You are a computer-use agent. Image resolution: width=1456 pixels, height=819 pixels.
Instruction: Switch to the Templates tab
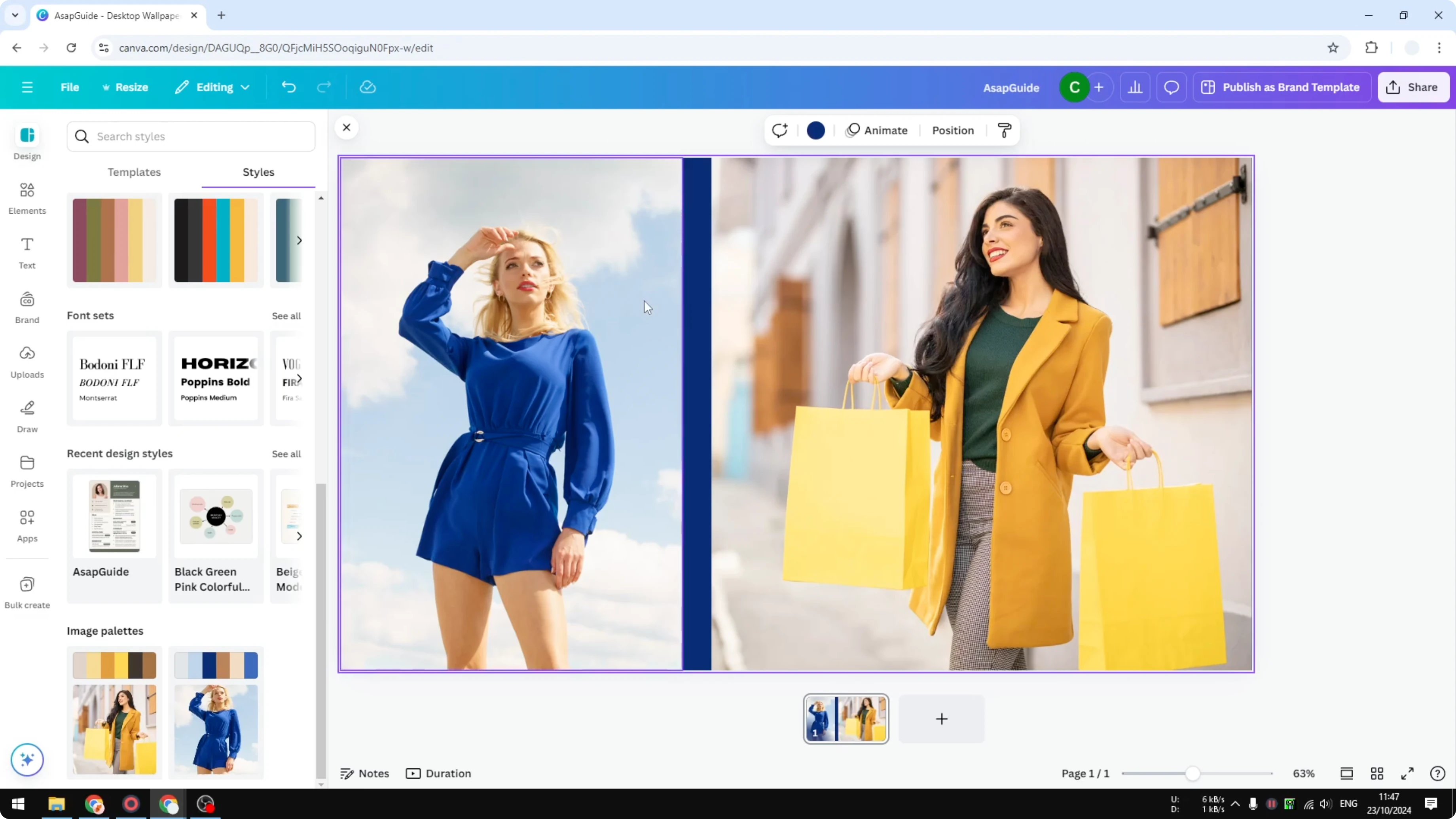(x=134, y=173)
